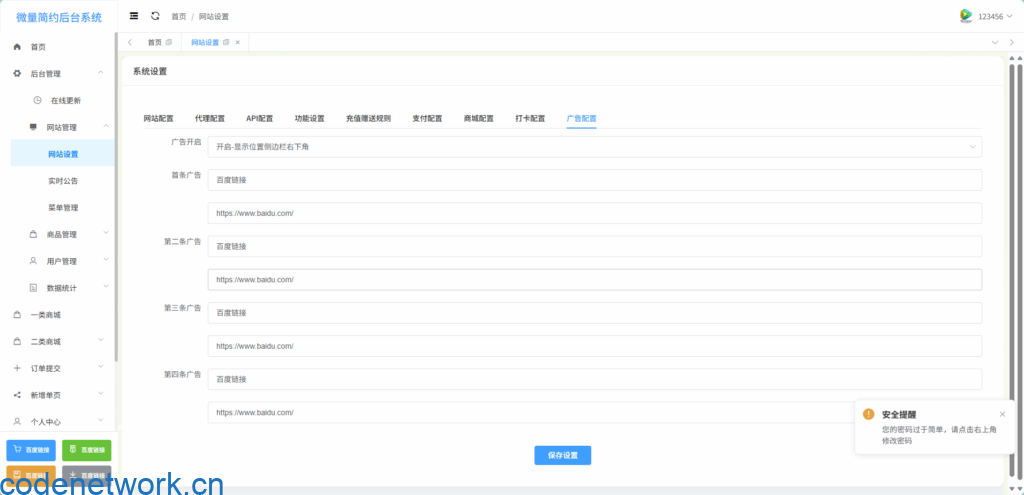Click the clock icon beside 在线更新
This screenshot has width=1024, height=495.
37,100
